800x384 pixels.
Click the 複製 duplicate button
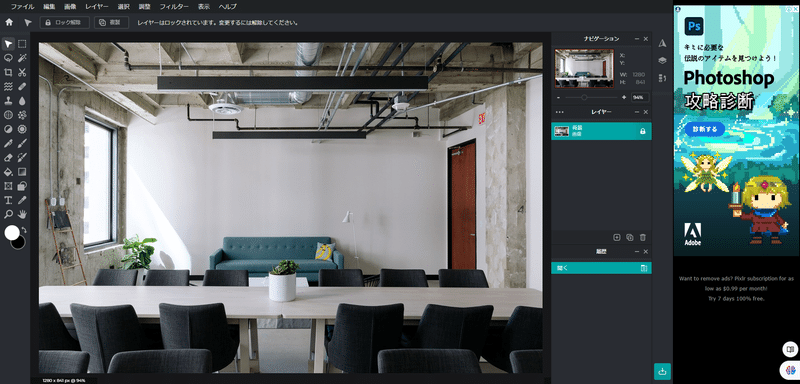click(111, 22)
